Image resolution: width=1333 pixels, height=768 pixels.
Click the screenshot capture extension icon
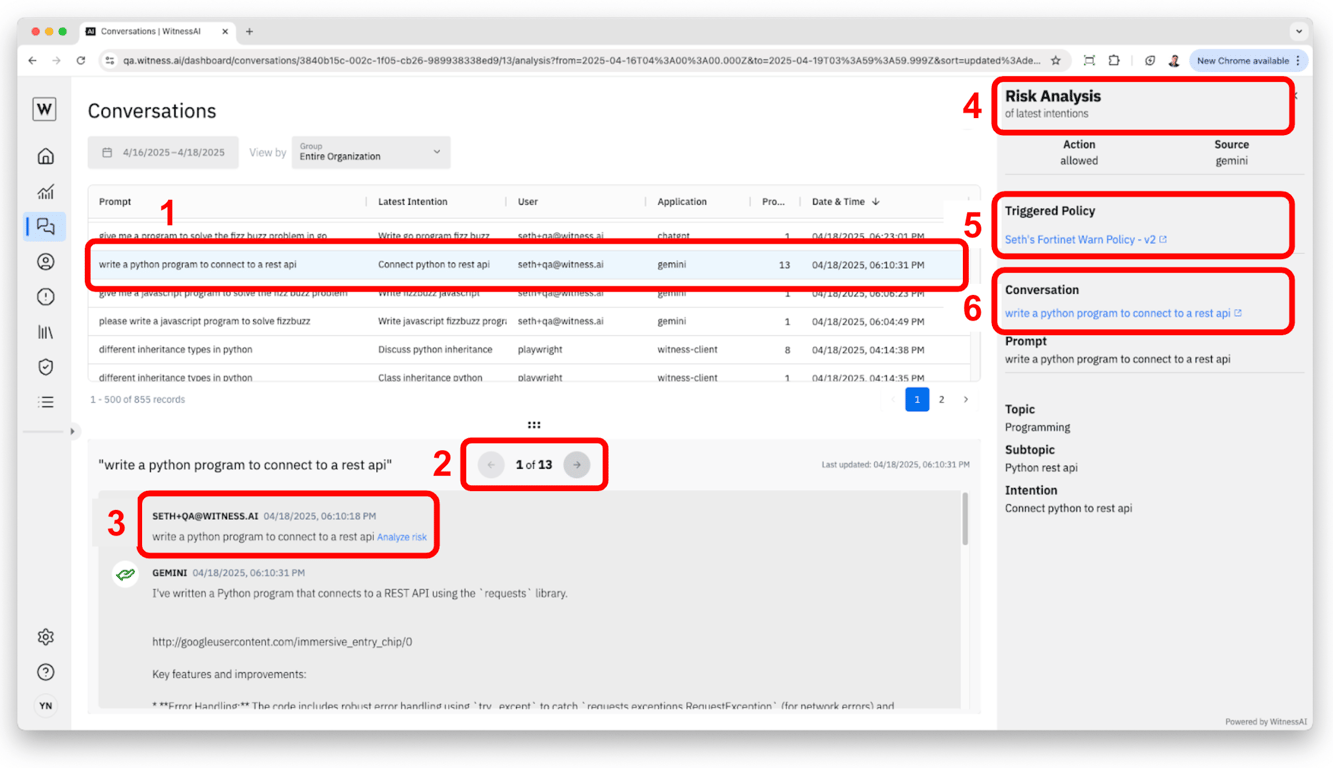pyautogui.click(x=1089, y=61)
